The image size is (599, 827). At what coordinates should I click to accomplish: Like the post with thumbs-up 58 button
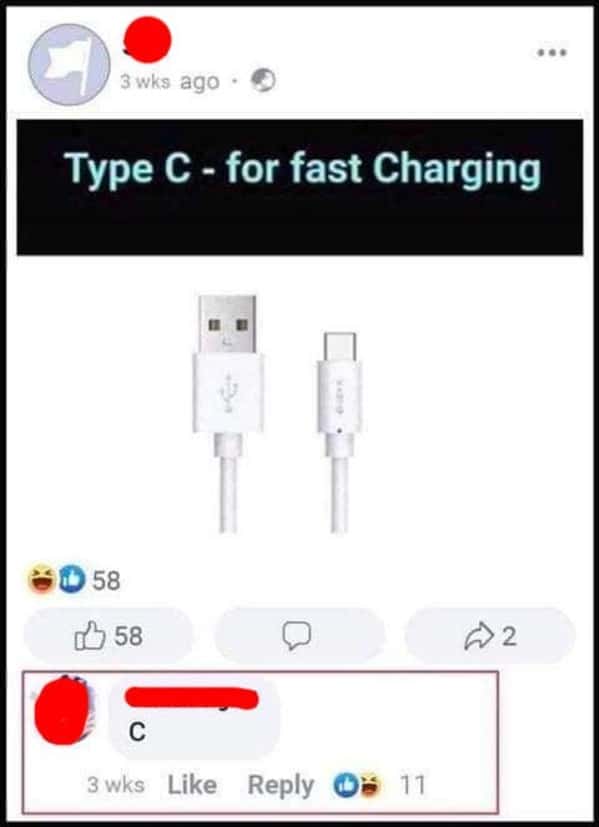coord(109,636)
